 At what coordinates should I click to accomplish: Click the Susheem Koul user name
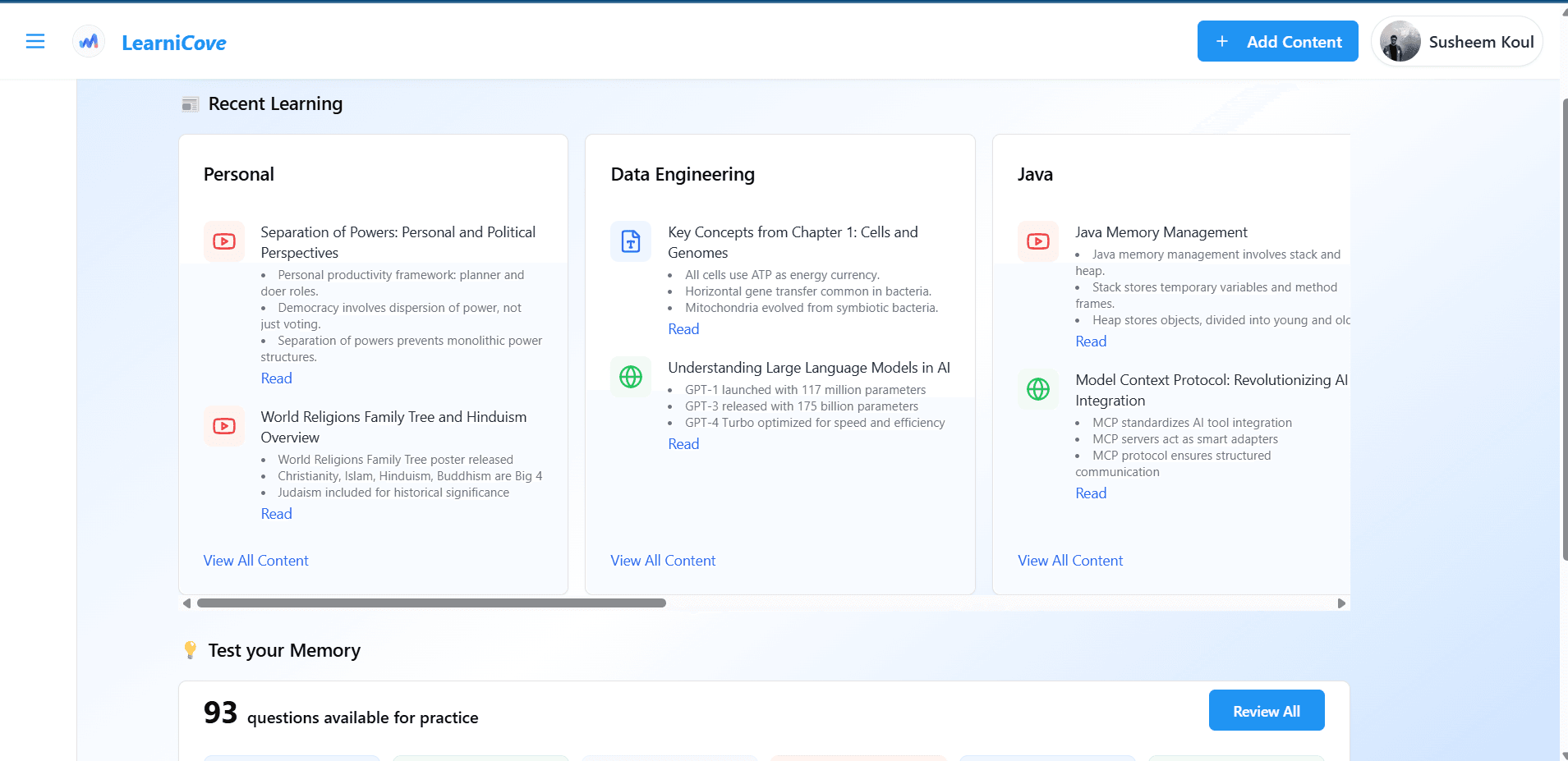click(1481, 42)
